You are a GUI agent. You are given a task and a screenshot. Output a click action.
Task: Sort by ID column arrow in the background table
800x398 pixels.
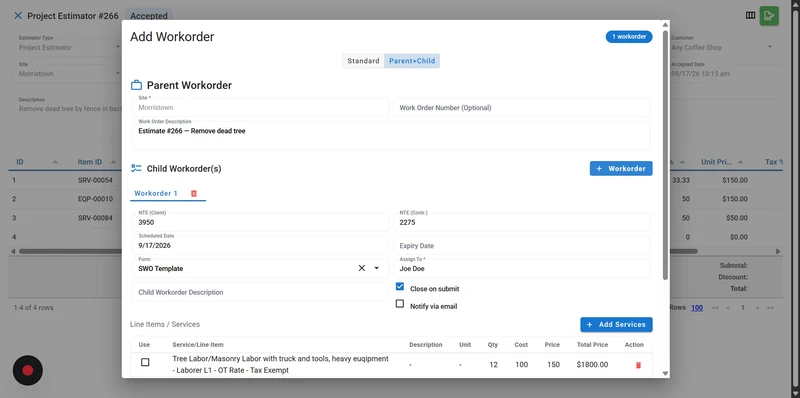point(55,162)
